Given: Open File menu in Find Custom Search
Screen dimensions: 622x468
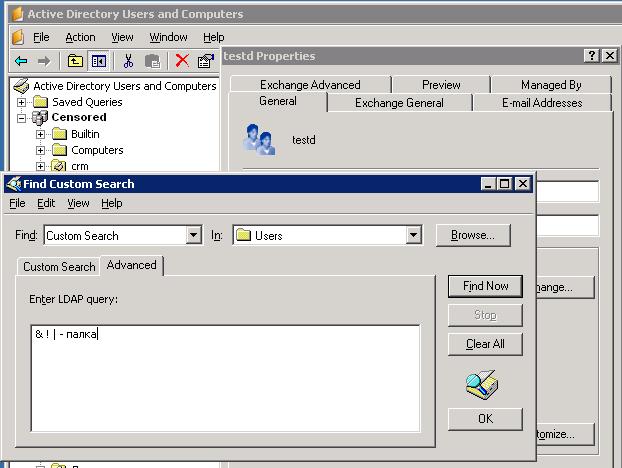Looking at the screenshot, I should [x=17, y=203].
